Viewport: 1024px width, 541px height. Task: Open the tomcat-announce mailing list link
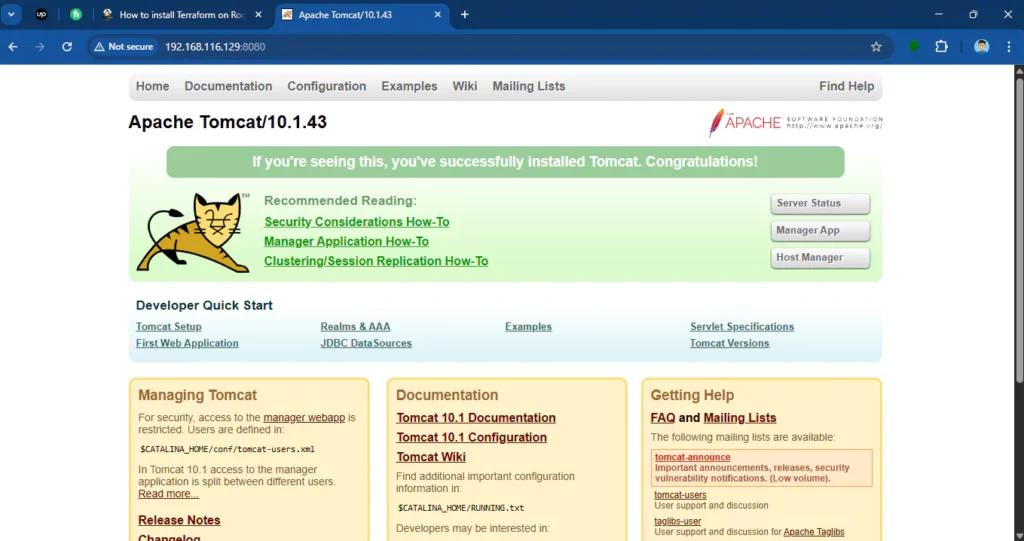click(692, 457)
